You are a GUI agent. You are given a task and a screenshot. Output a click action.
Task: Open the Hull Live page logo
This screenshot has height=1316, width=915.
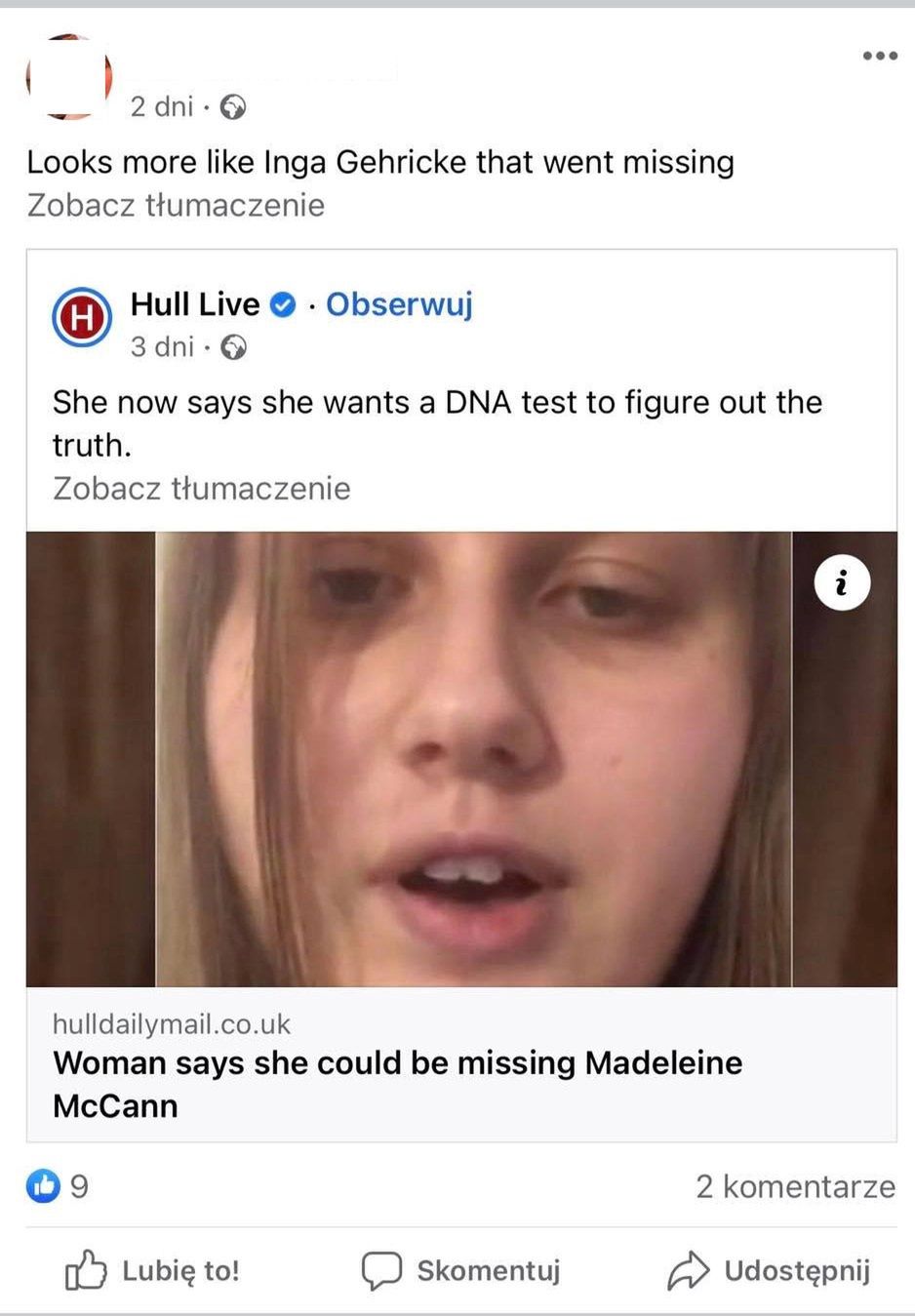tap(82, 317)
